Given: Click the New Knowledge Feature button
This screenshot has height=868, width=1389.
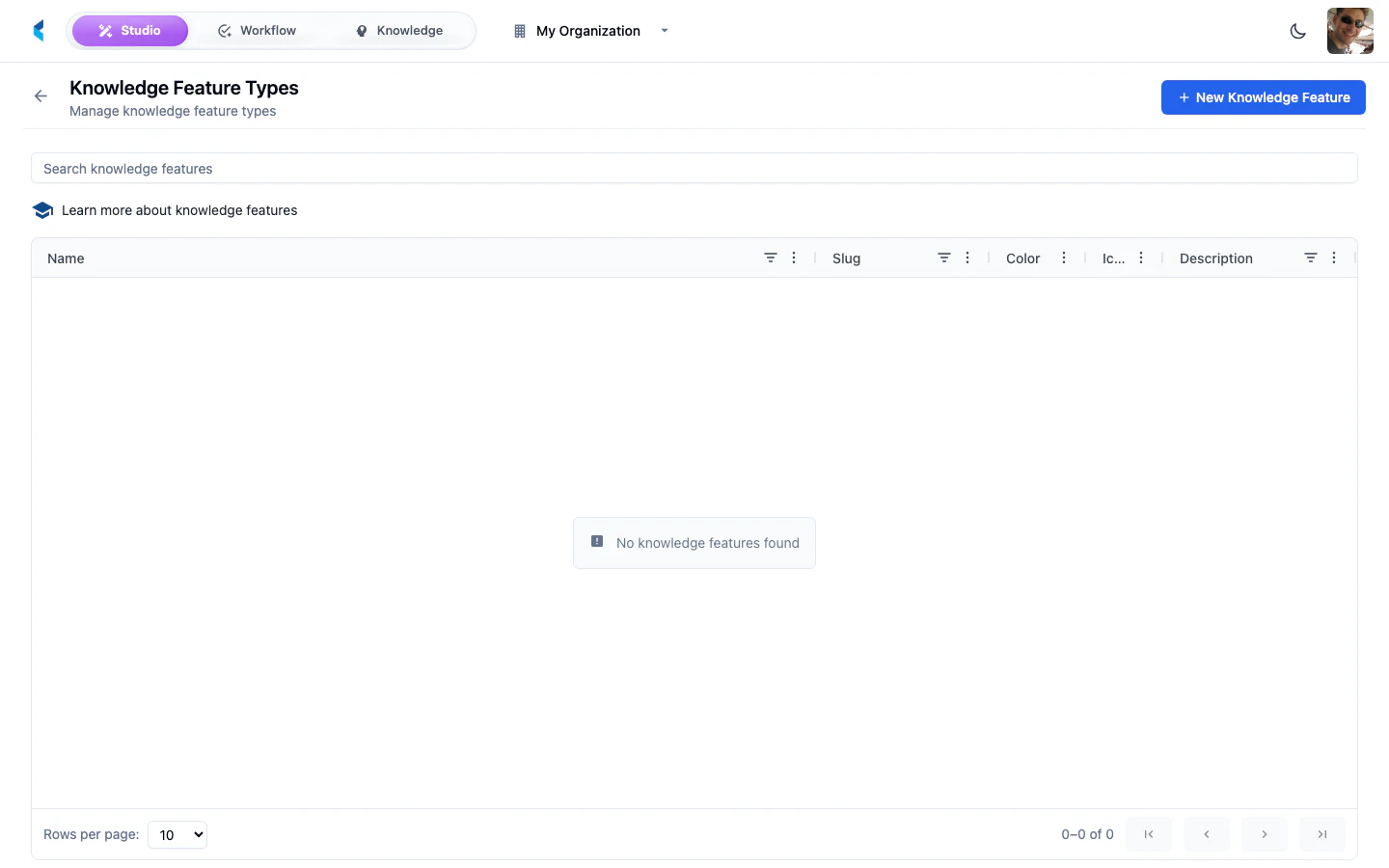Looking at the screenshot, I should click(x=1263, y=96).
